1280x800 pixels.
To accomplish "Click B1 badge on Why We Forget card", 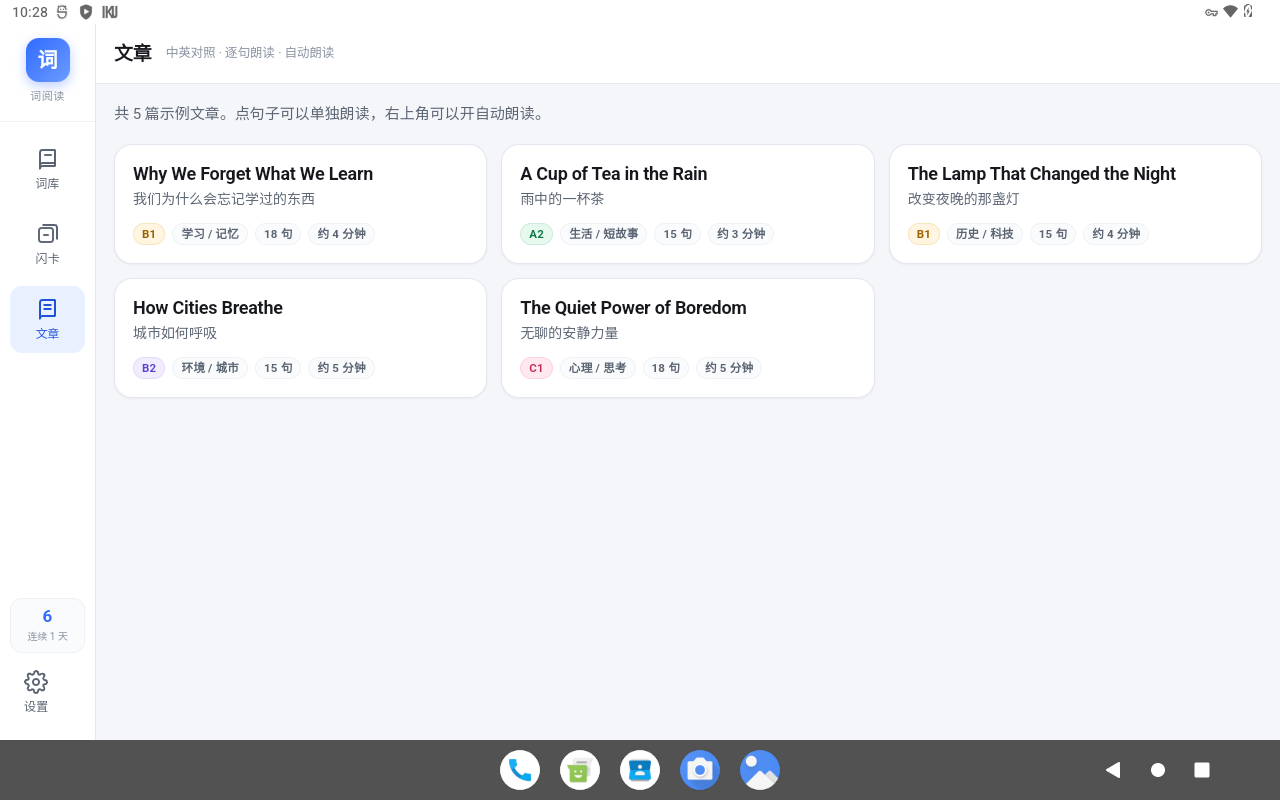I will [x=149, y=234].
